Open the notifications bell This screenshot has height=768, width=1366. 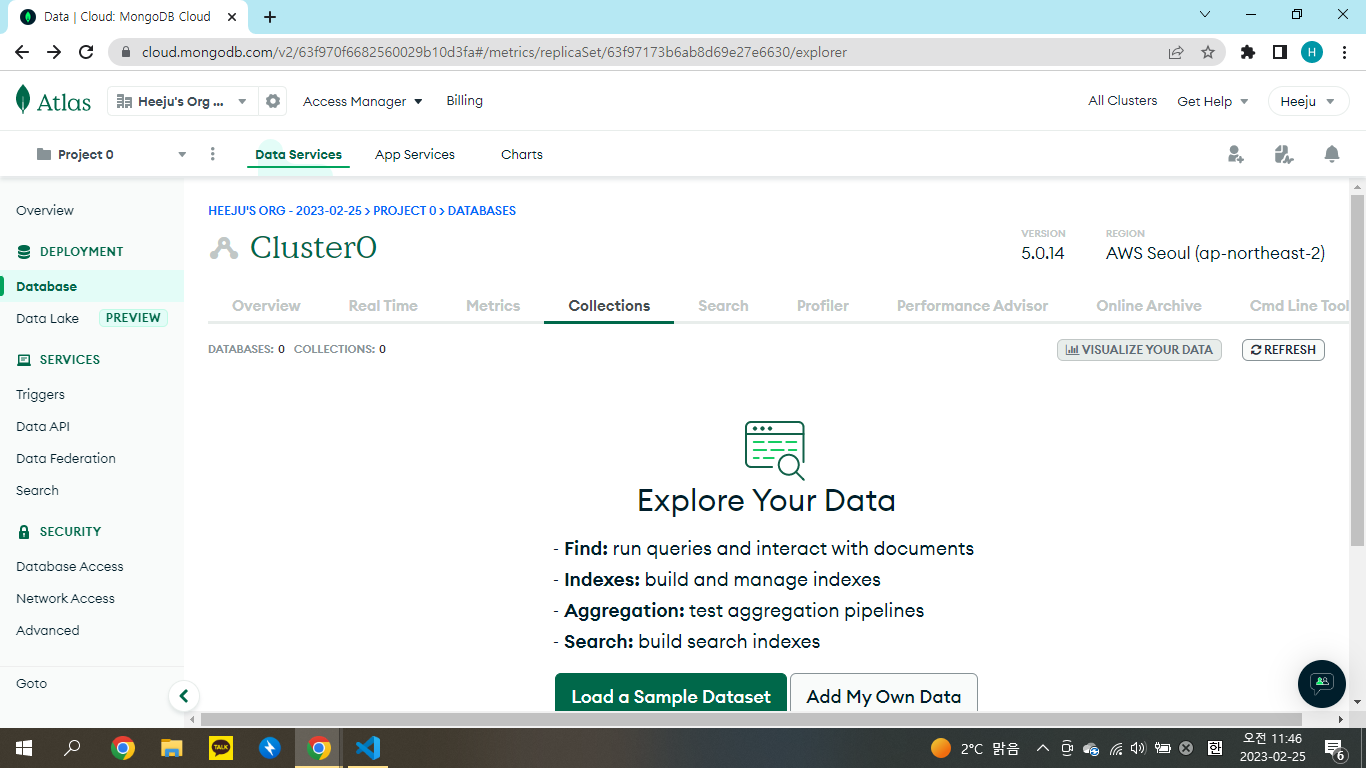coord(1332,154)
